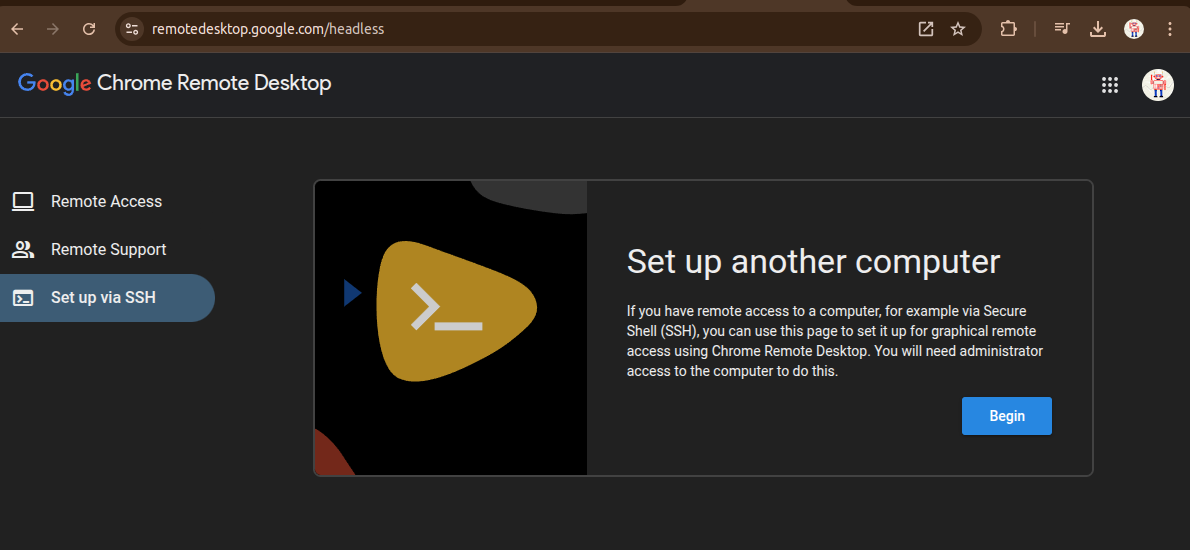Click the browser forward arrow

coord(53,30)
